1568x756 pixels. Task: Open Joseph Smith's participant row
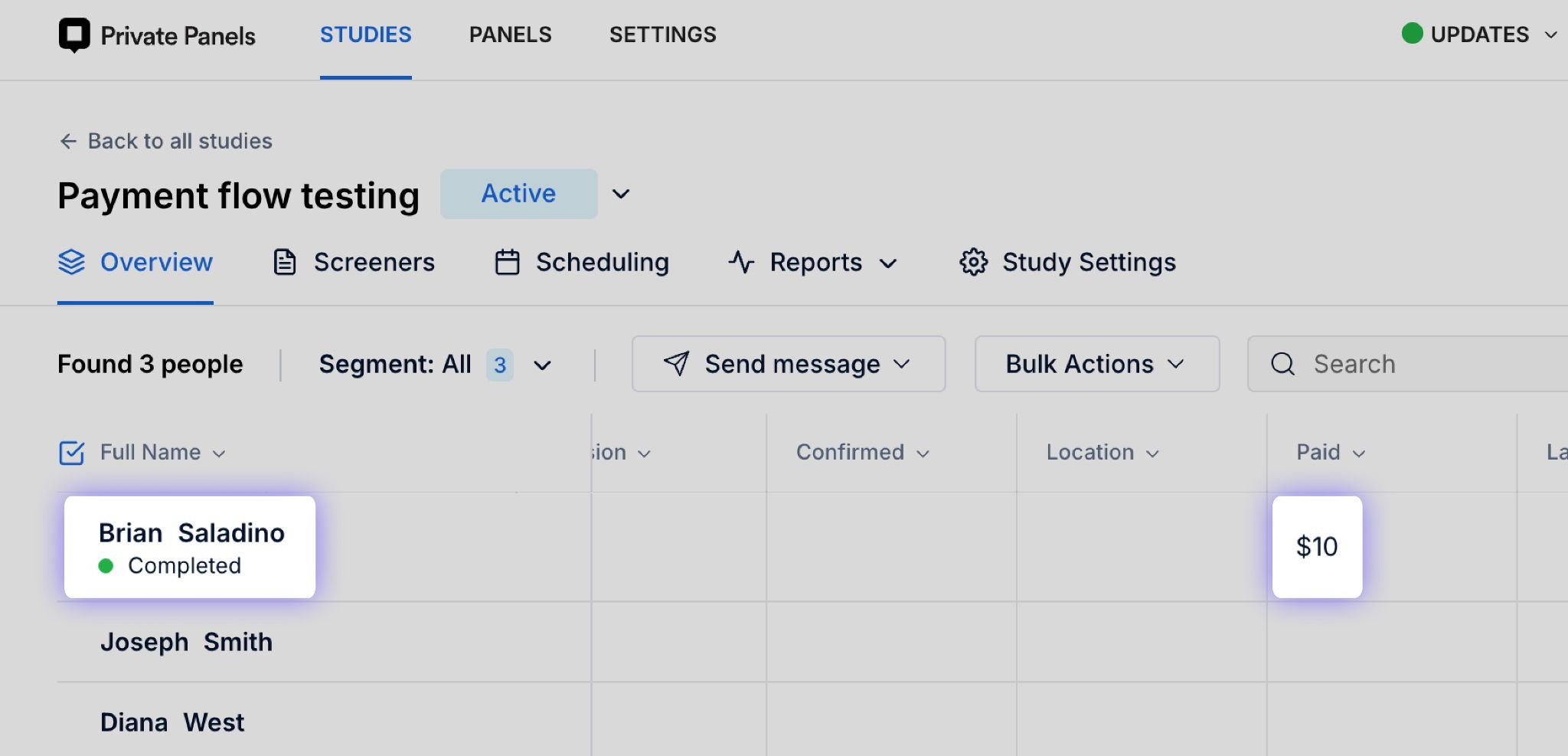pyautogui.click(x=186, y=642)
